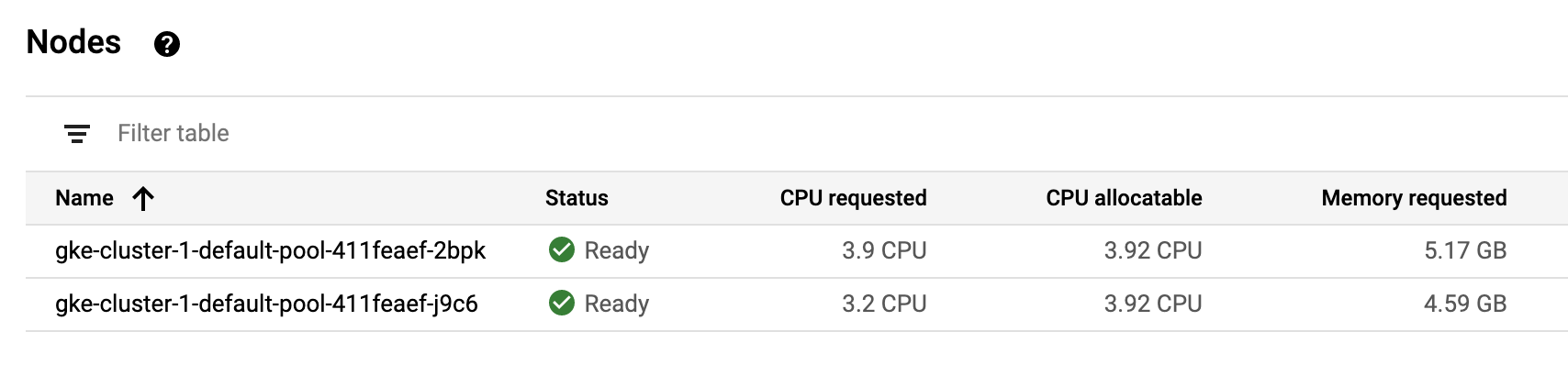Click the filter list icon
The image size is (1568, 365).
77,134
